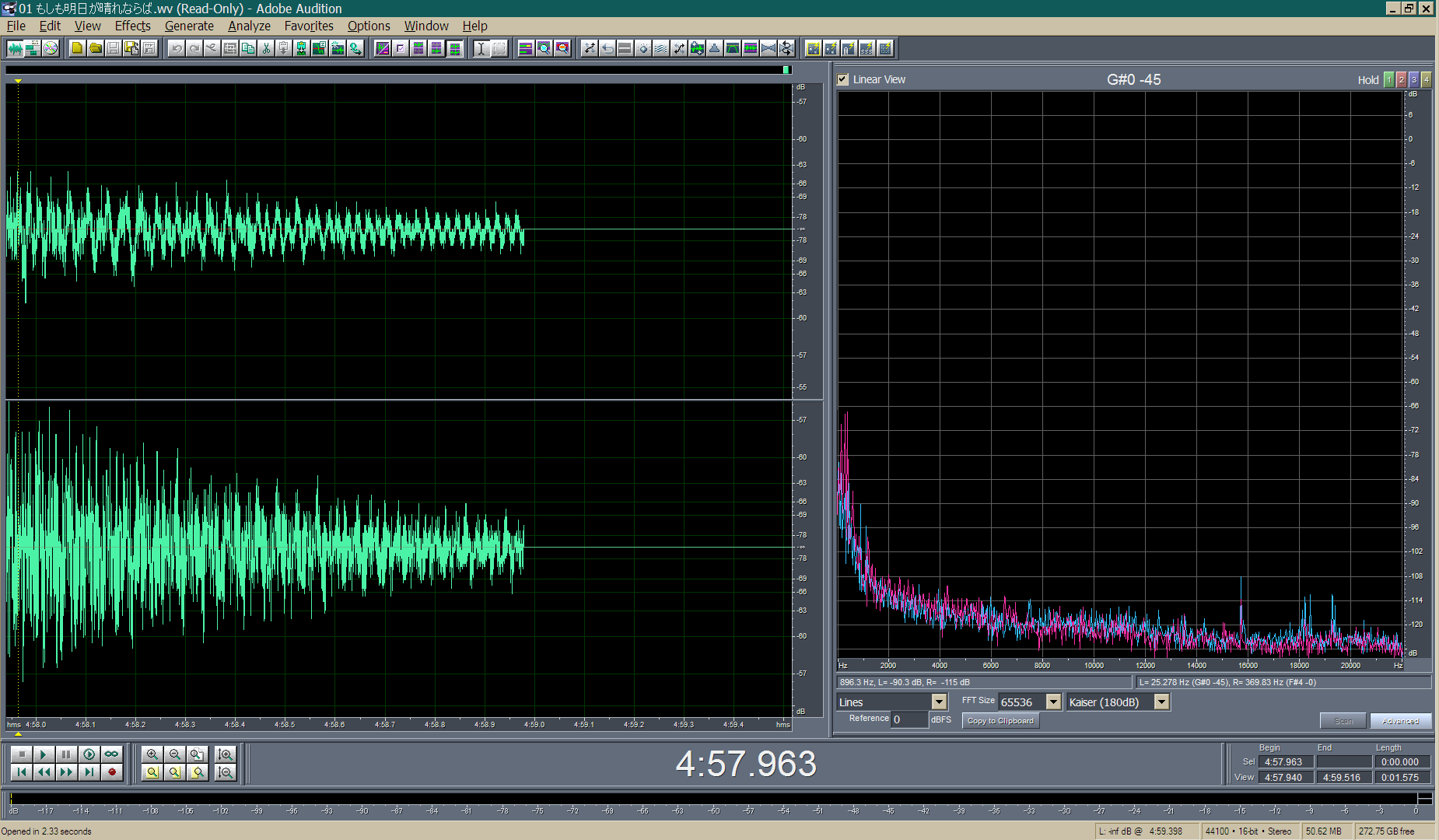Click the View Begin field 4:57.940
This screenshot has width=1439, height=840.
point(1286,777)
